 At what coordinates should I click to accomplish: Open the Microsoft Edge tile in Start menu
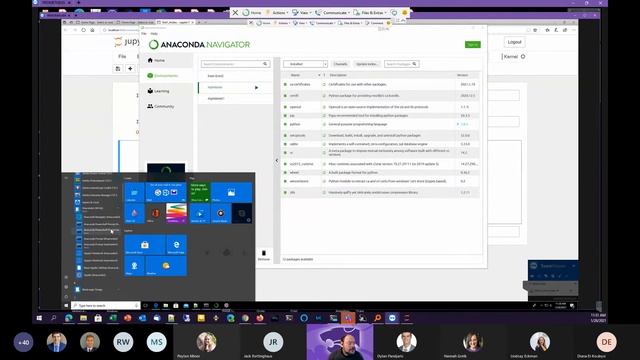[x=176, y=244]
